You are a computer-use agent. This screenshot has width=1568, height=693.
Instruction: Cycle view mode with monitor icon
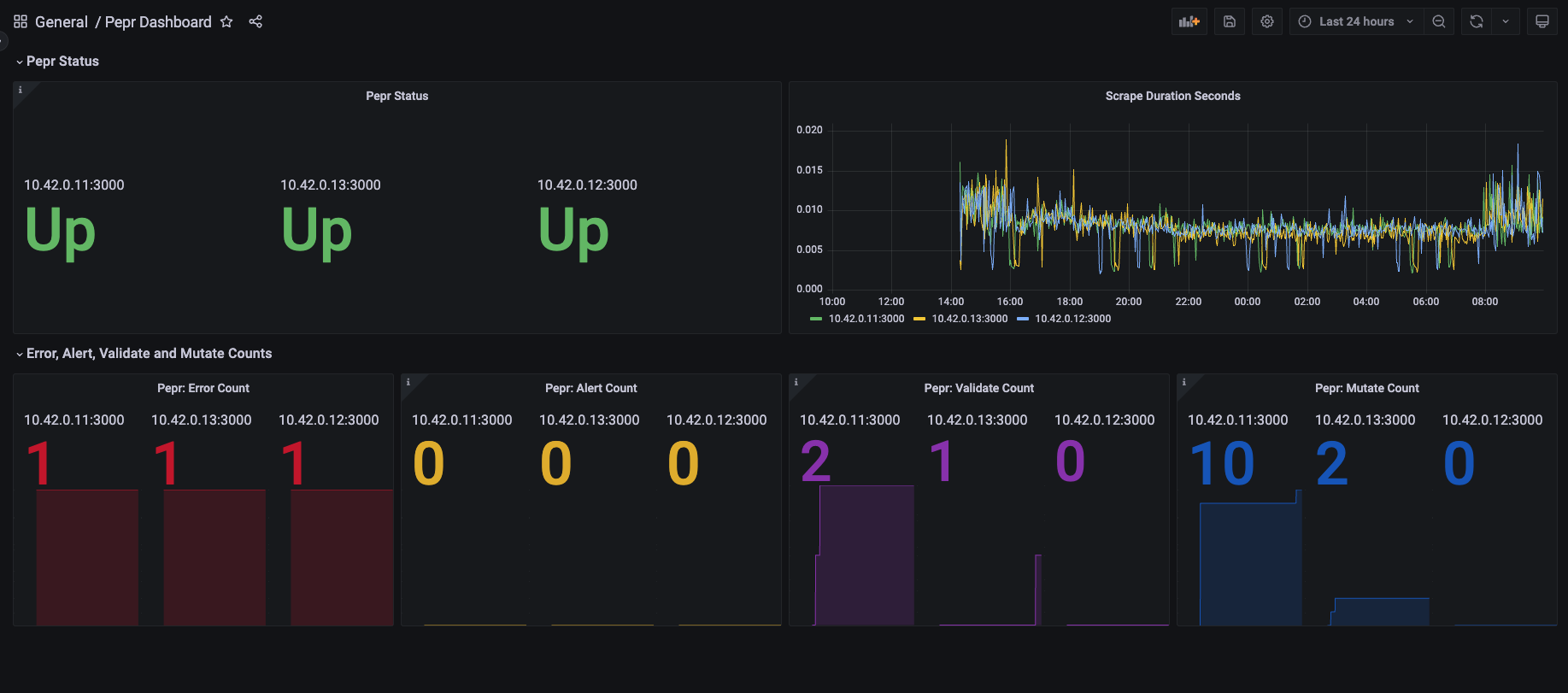(1542, 22)
